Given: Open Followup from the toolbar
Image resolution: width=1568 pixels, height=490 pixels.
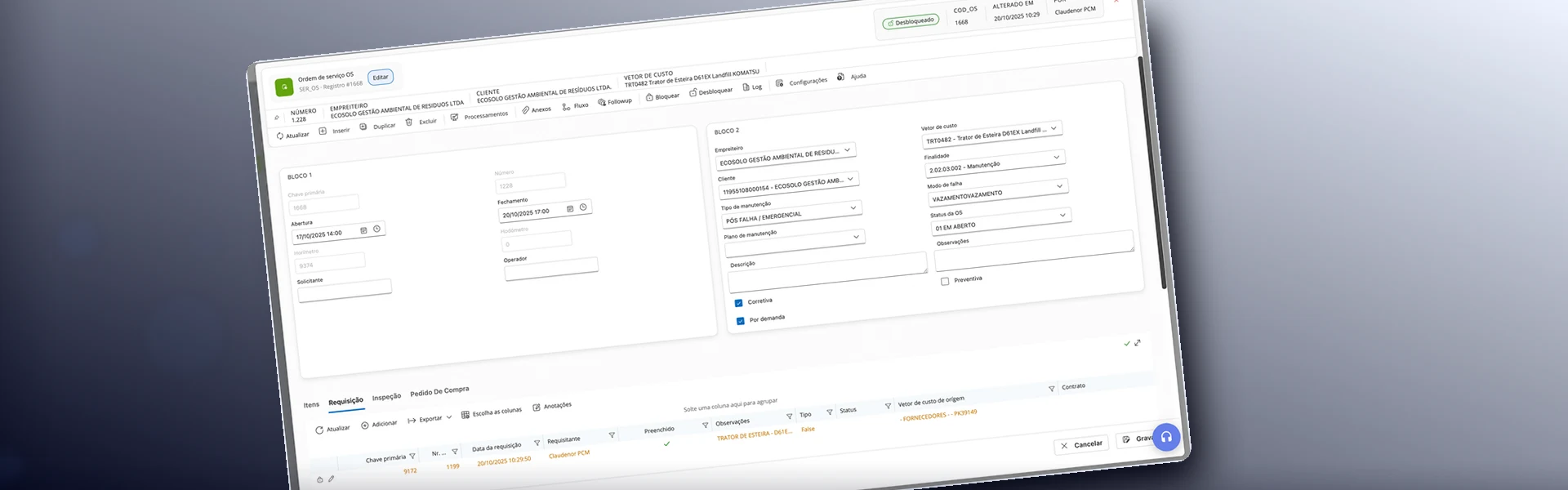Looking at the screenshot, I should [615, 102].
